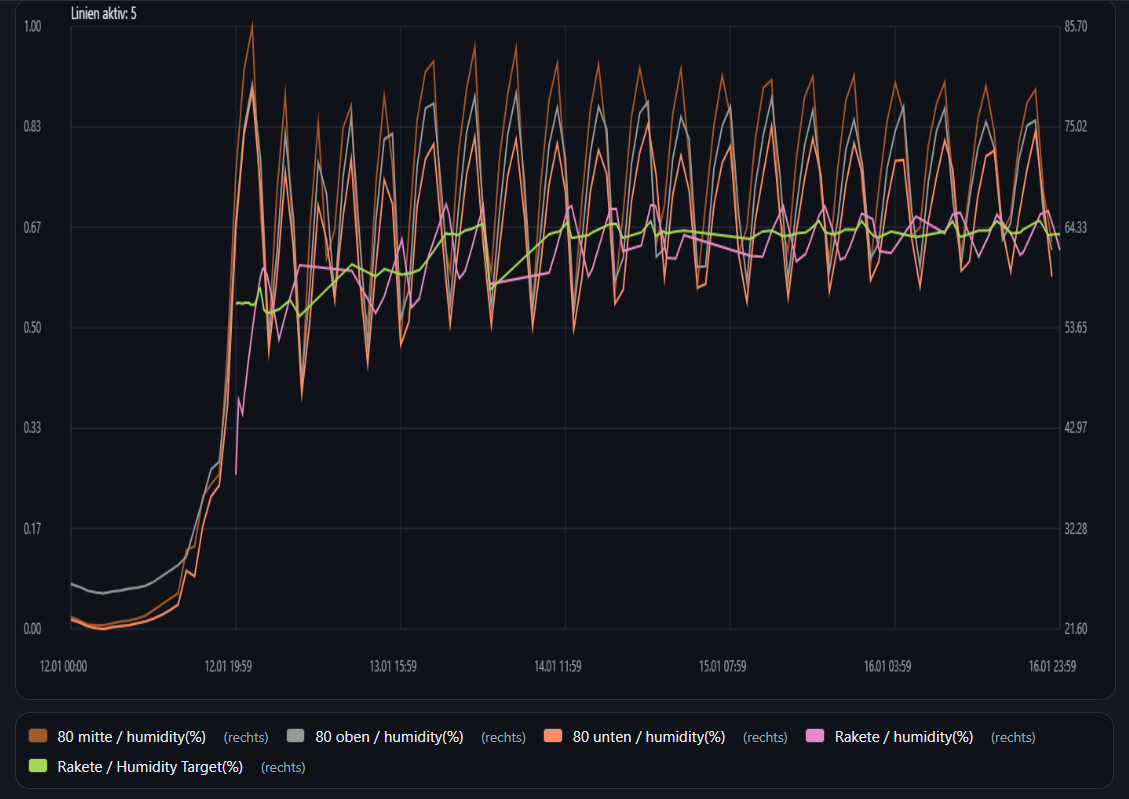
Task: Toggle the Rakete / Humidity Target(%) line
Action: [150, 767]
